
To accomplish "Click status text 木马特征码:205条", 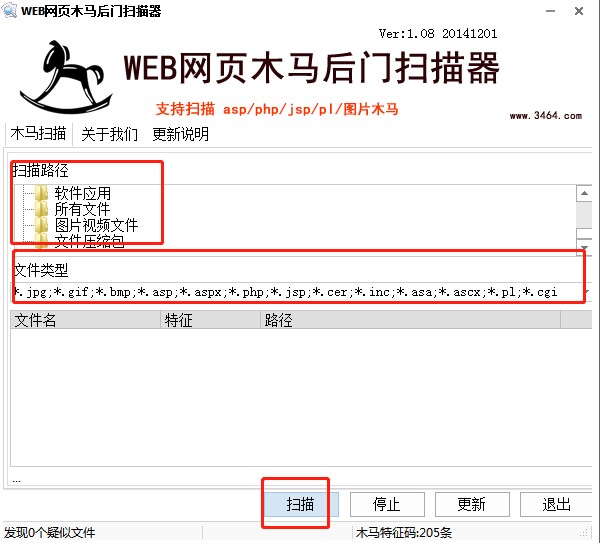I will tap(404, 533).
